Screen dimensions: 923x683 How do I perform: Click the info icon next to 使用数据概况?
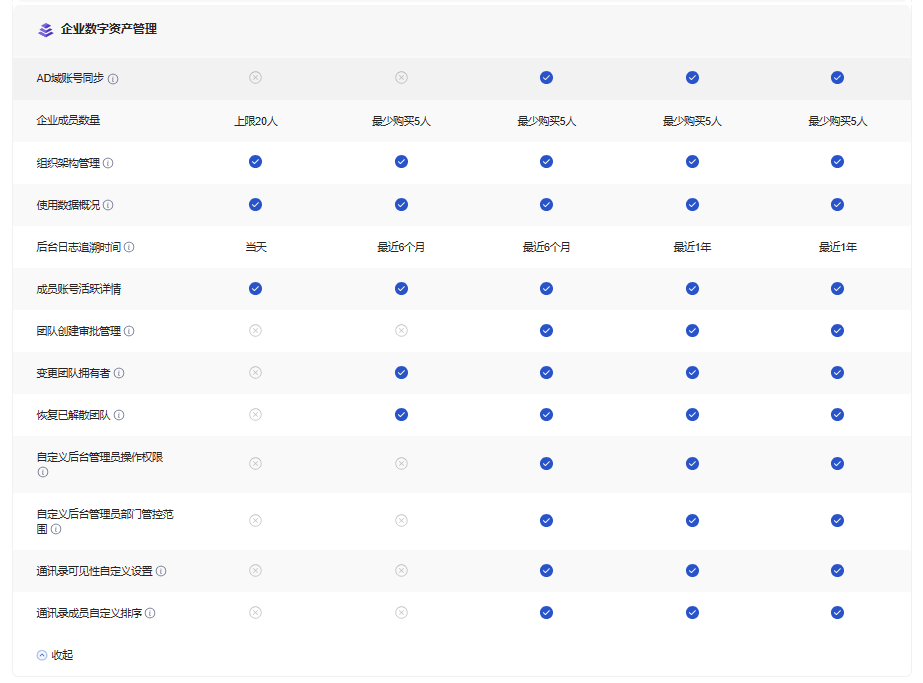[108, 205]
